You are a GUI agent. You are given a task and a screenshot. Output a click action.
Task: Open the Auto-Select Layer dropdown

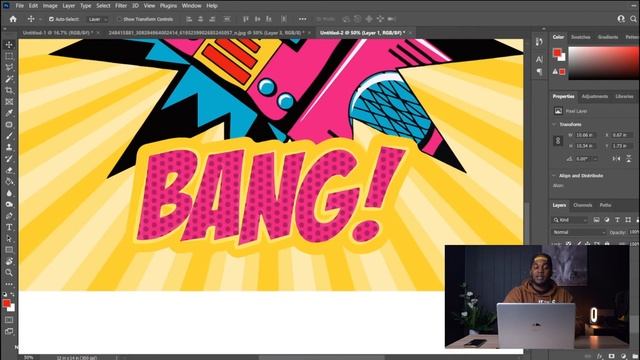98,19
